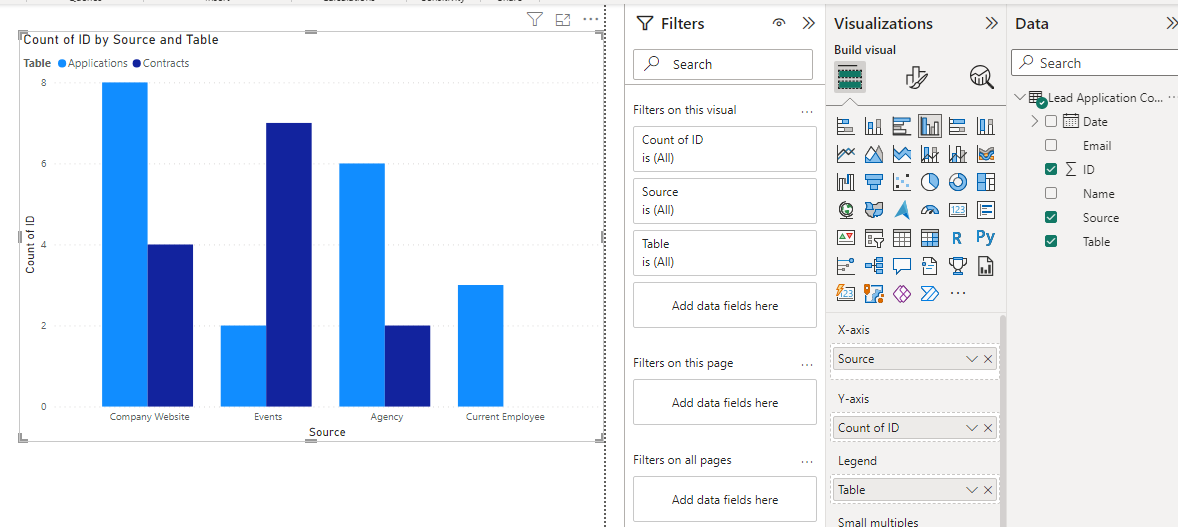Select the Python visual
Screen dimensions: 1178x527
(986, 238)
